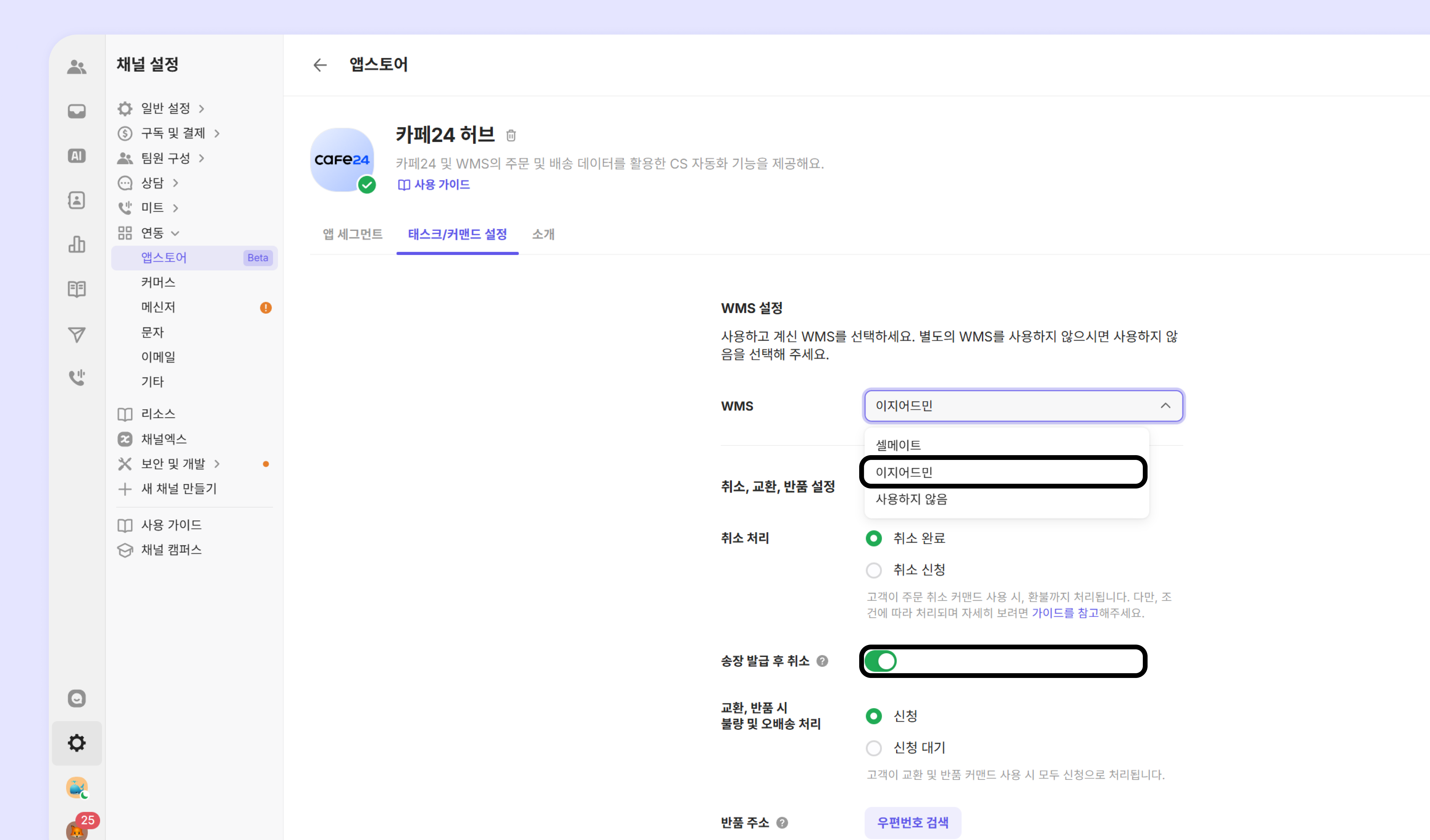Select the 취소 신청 radio button
1430x840 pixels.
coord(874,570)
